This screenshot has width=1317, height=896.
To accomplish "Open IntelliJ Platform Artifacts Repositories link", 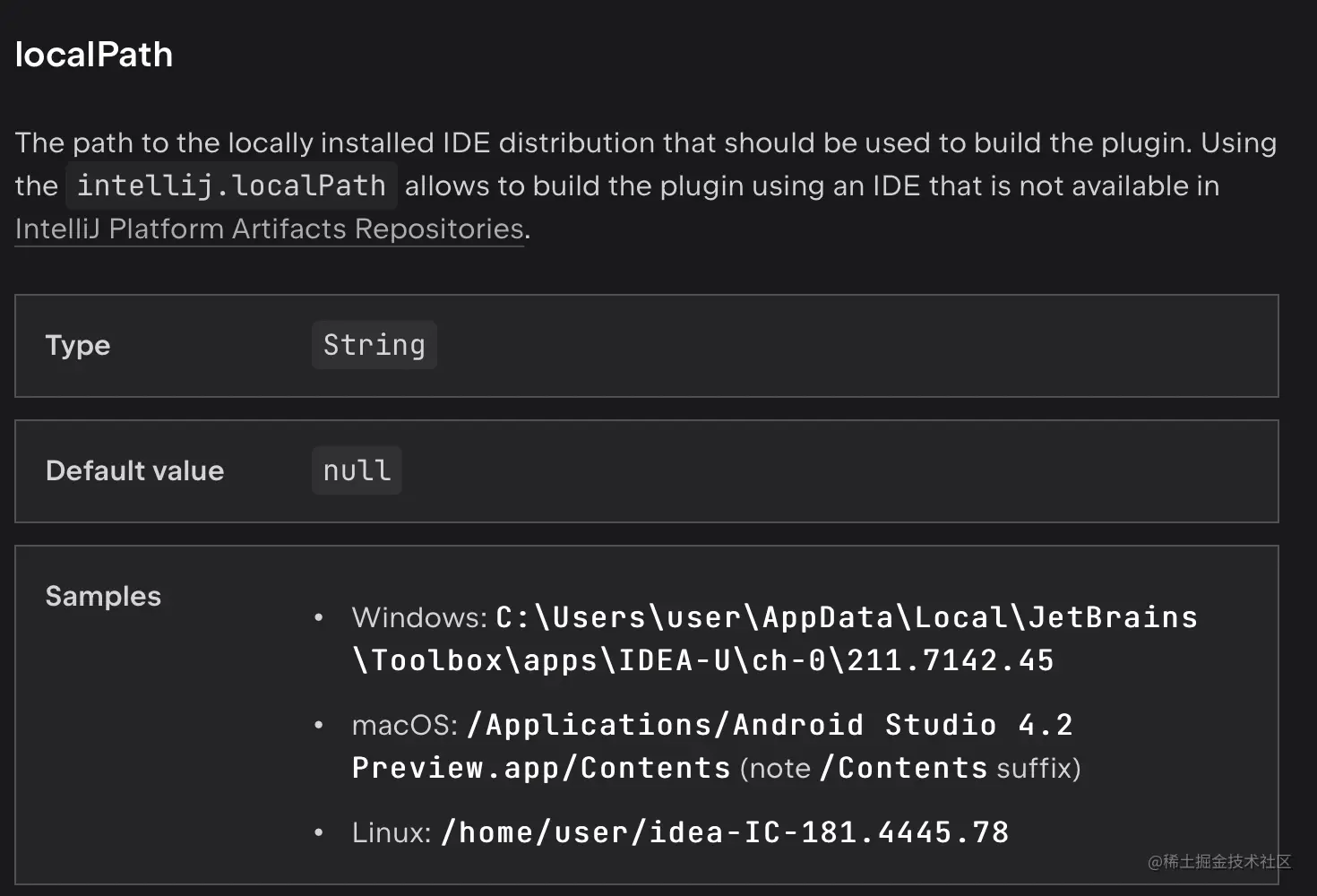I will (269, 229).
